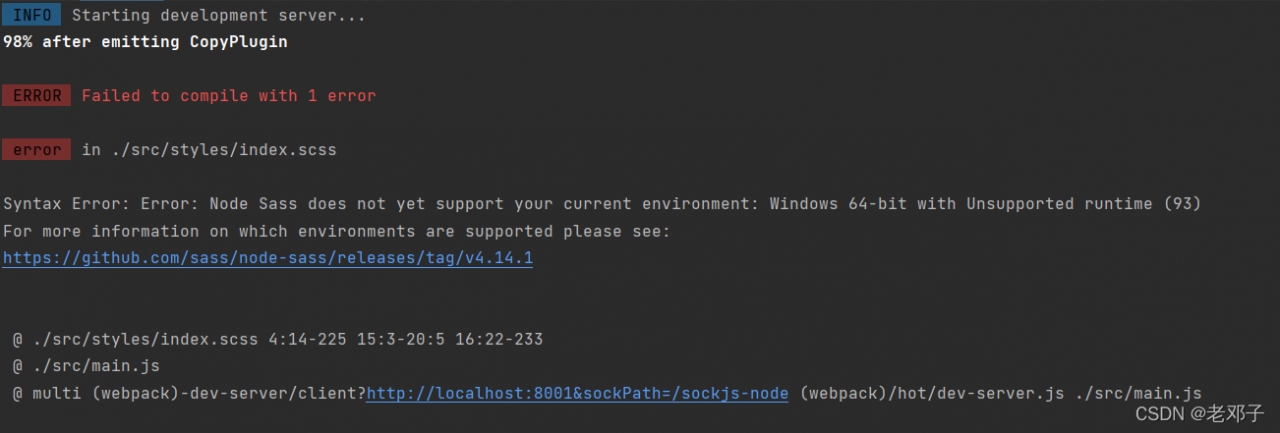Screen dimensions: 1280x433
Task: Click the 'in ./src/styles/index.scss' path text
Action: click(x=209, y=150)
